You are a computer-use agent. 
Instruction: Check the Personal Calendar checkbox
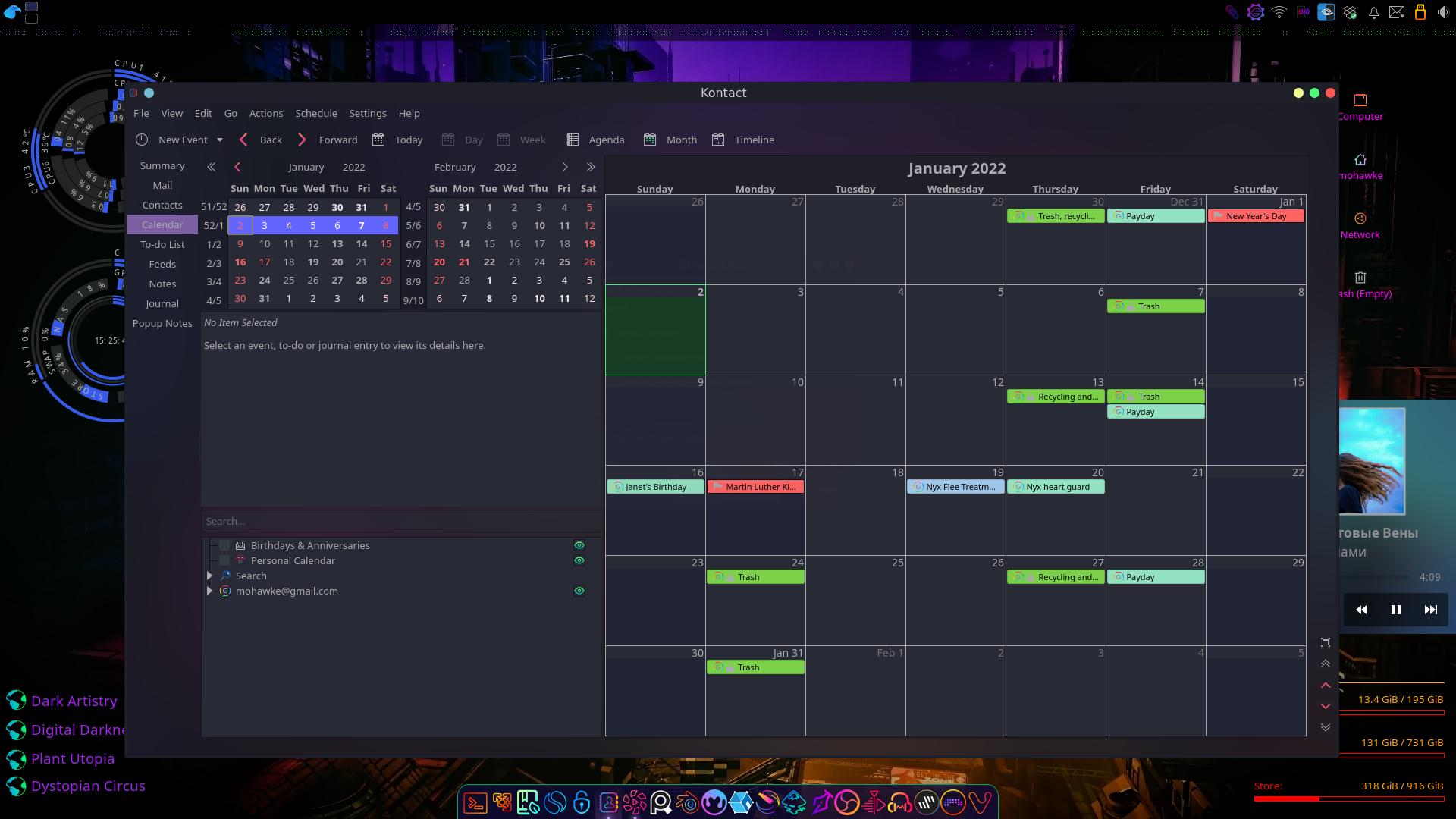point(224,560)
